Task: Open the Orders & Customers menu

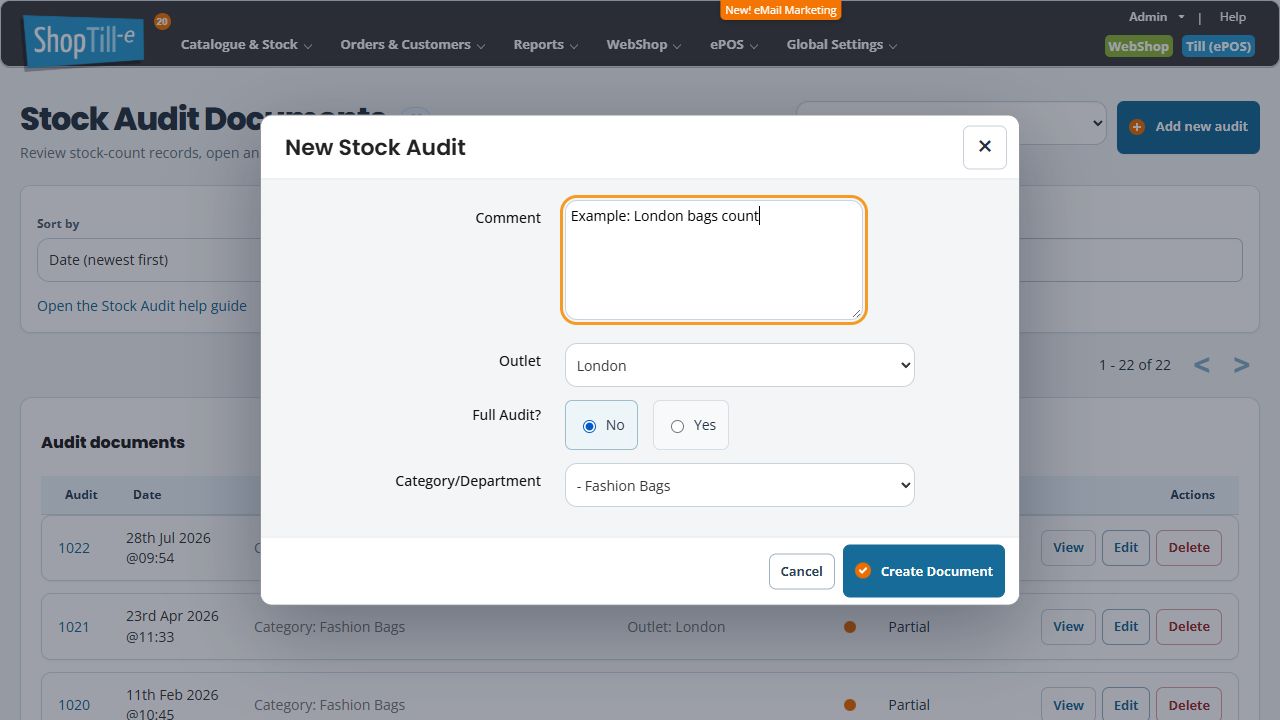Action: click(x=412, y=45)
